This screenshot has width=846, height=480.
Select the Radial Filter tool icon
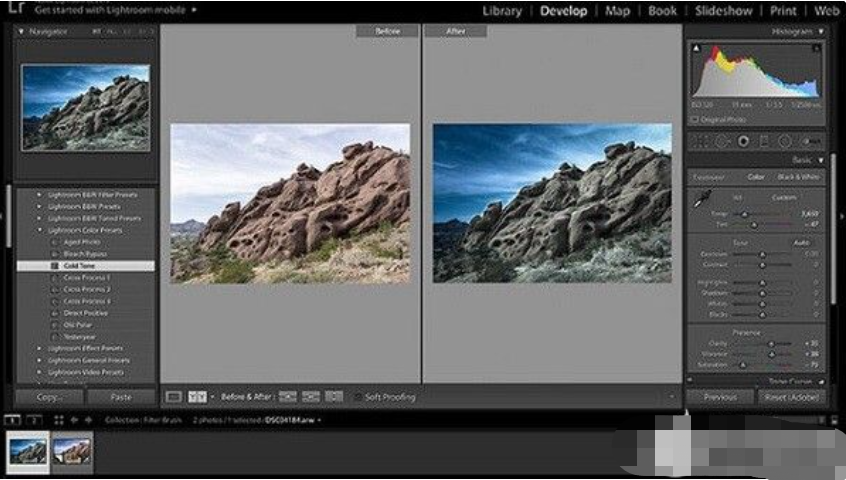tap(784, 141)
